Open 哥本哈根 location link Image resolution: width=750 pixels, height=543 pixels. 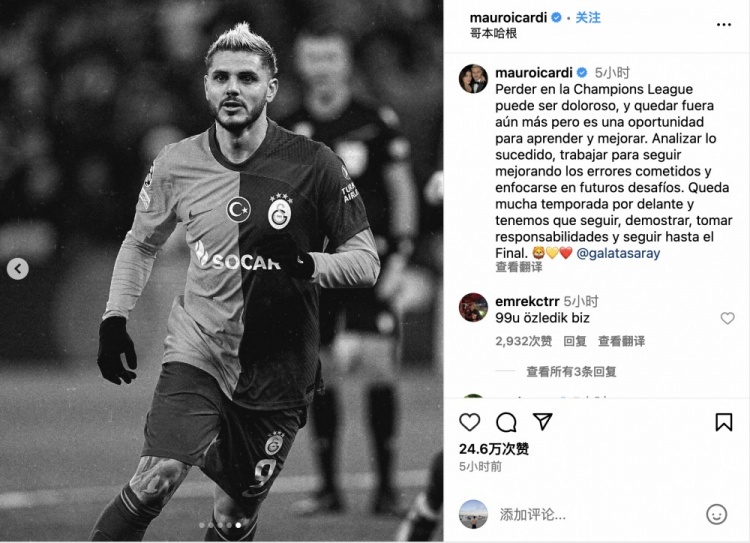click(493, 33)
